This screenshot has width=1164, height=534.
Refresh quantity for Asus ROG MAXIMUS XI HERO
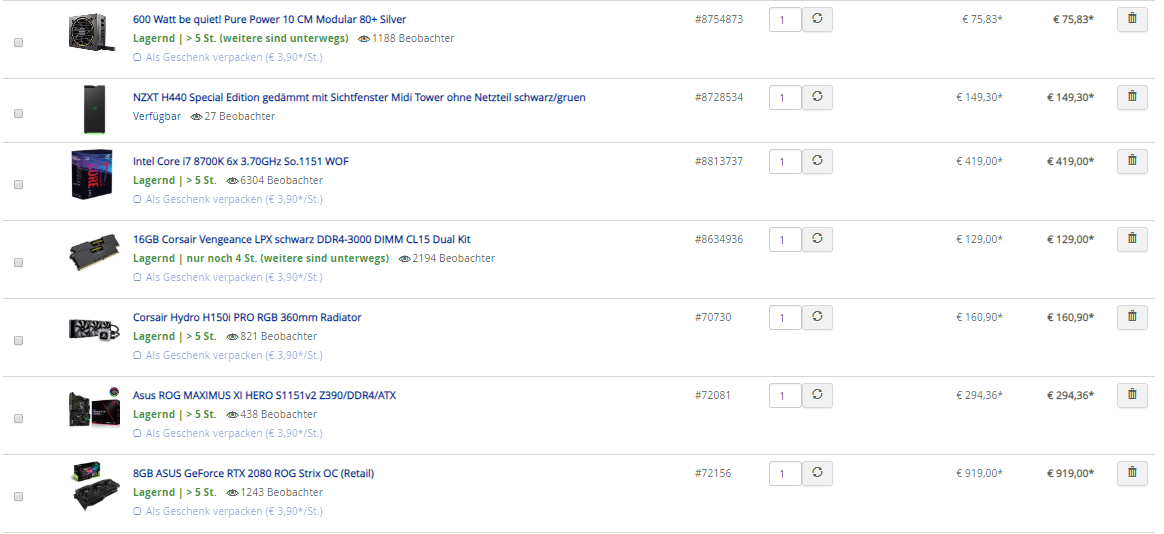tap(817, 395)
